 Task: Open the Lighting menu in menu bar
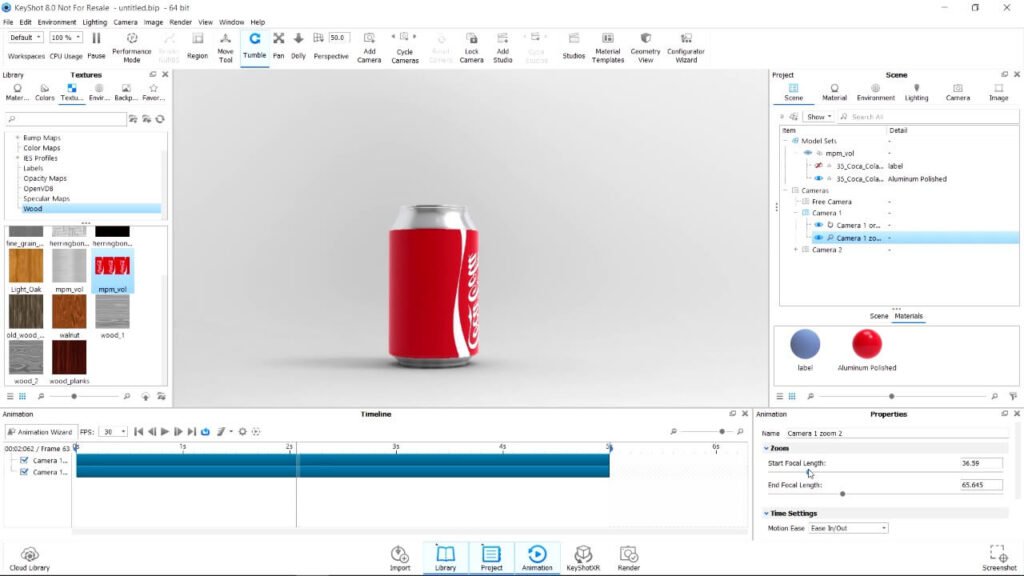(95, 22)
